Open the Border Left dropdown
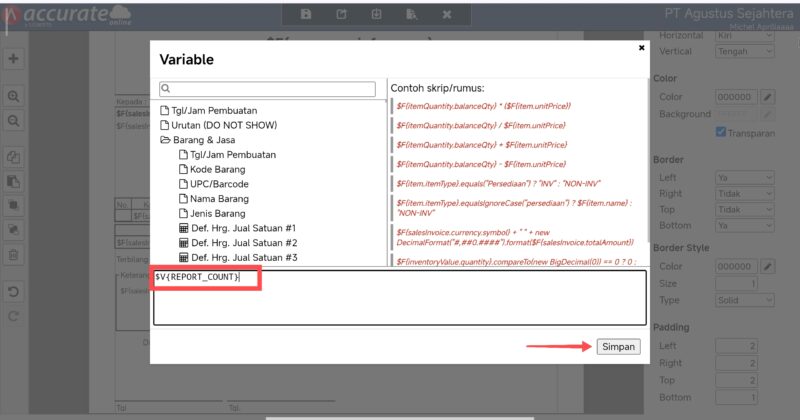Image resolution: width=800 pixels, height=420 pixels. click(x=744, y=178)
